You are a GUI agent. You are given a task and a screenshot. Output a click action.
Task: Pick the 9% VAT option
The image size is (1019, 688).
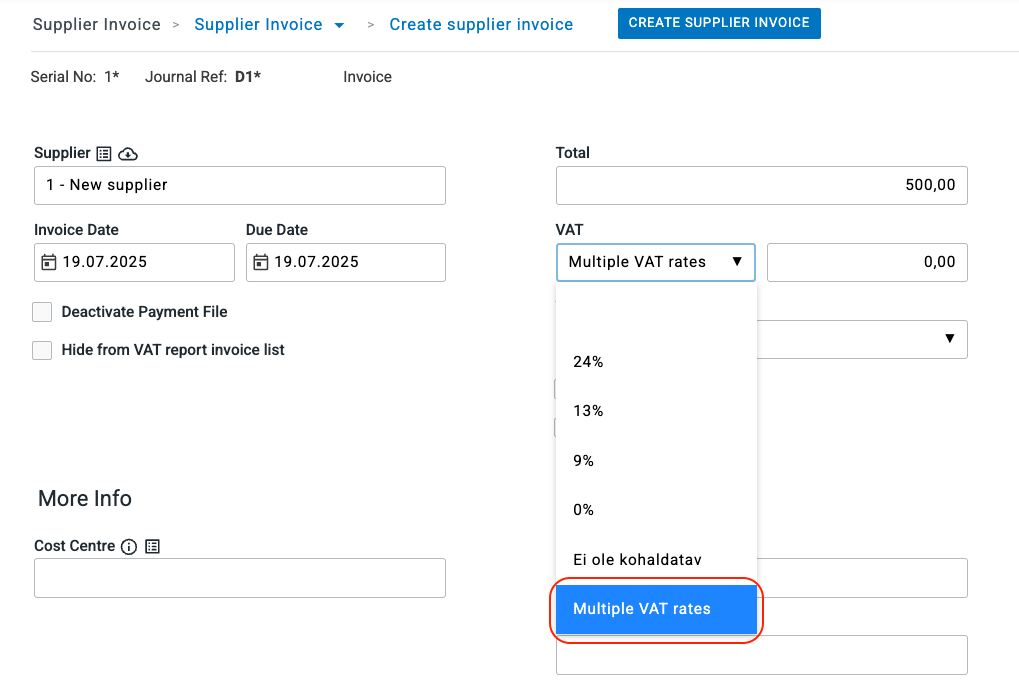tap(584, 461)
